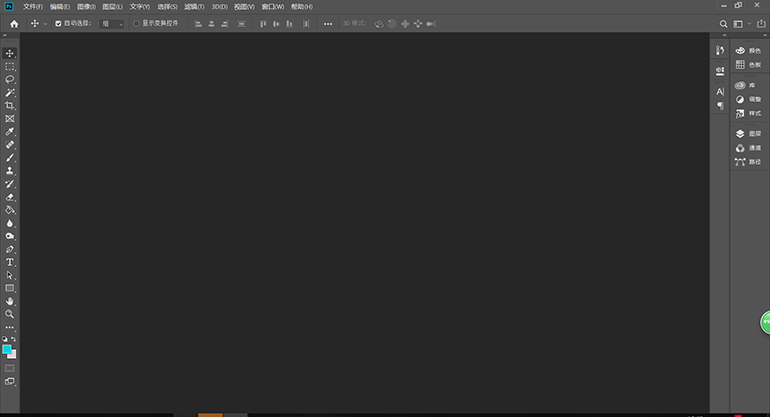Align right edges in options bar
Viewport: 770px width, 417px height.
(x=225, y=24)
